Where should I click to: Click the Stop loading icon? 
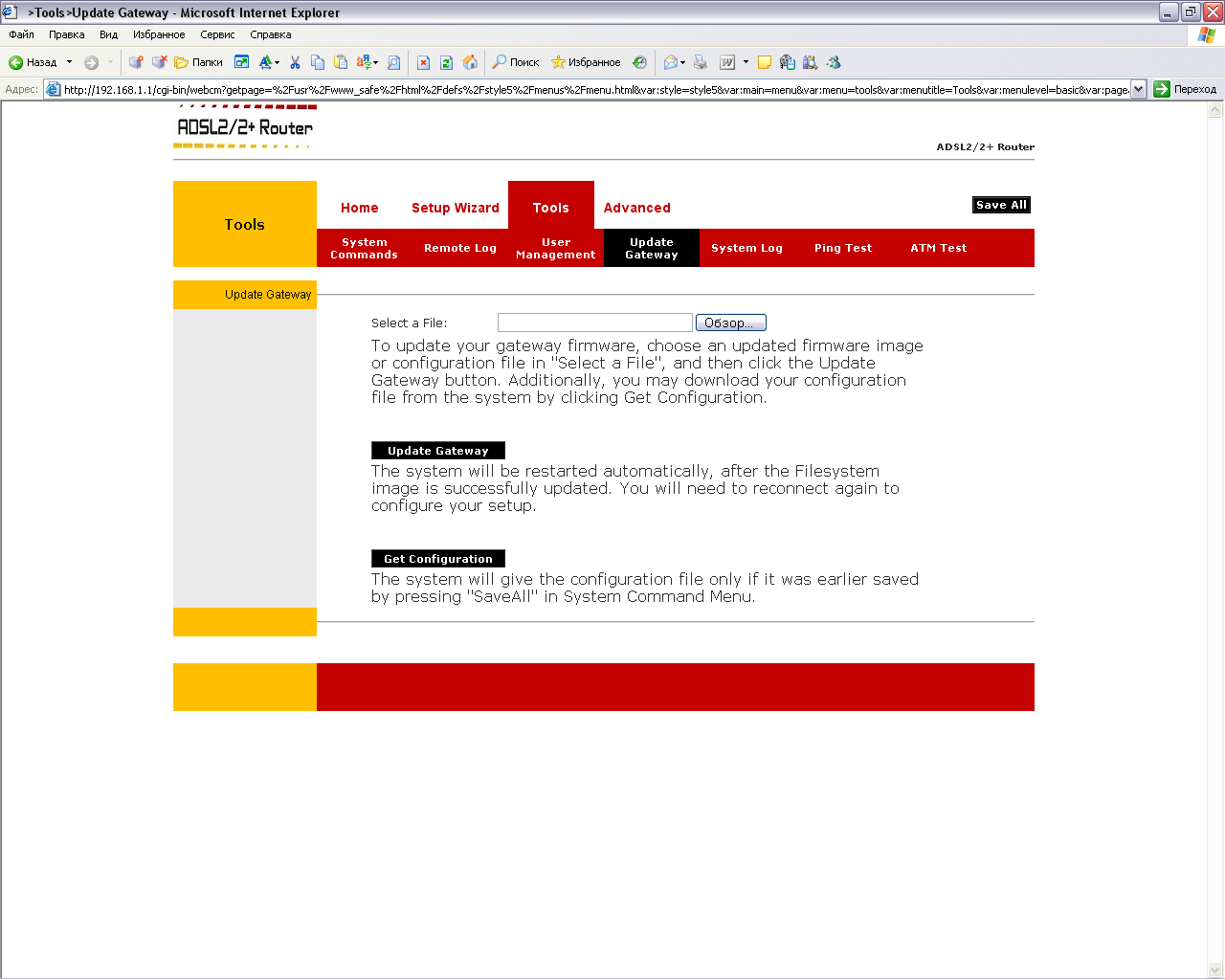(423, 62)
